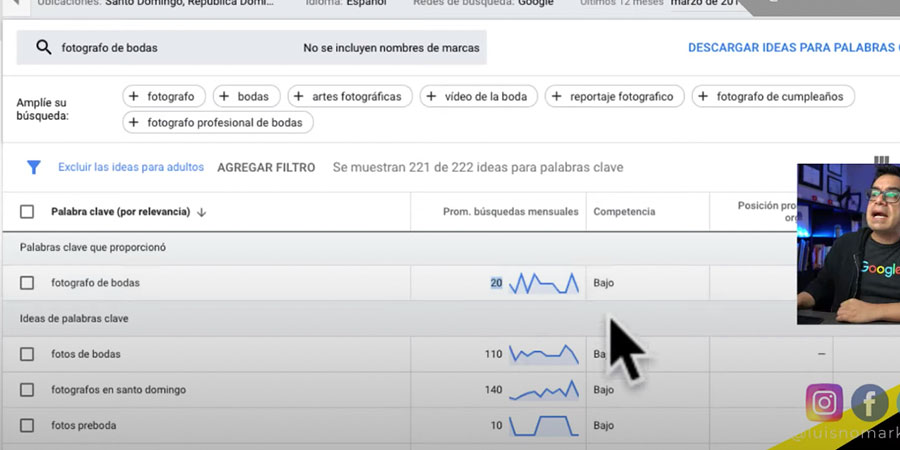Click the plus icon on fotografo de cumpleaños chip

(703, 96)
